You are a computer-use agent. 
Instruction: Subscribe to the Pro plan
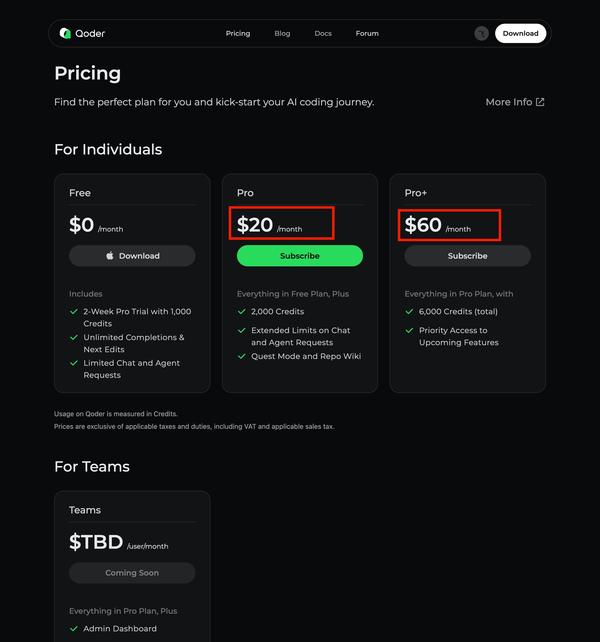pos(300,256)
